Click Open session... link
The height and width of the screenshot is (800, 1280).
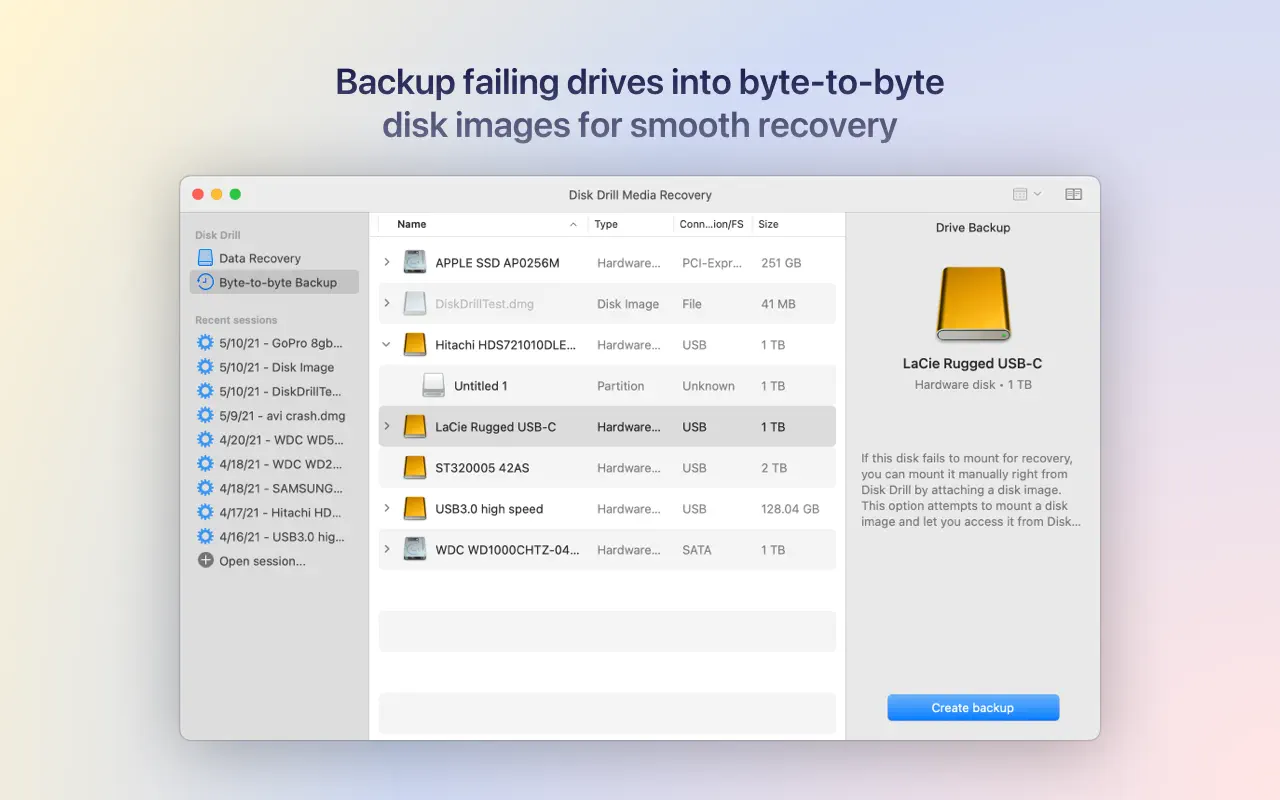click(x=262, y=561)
